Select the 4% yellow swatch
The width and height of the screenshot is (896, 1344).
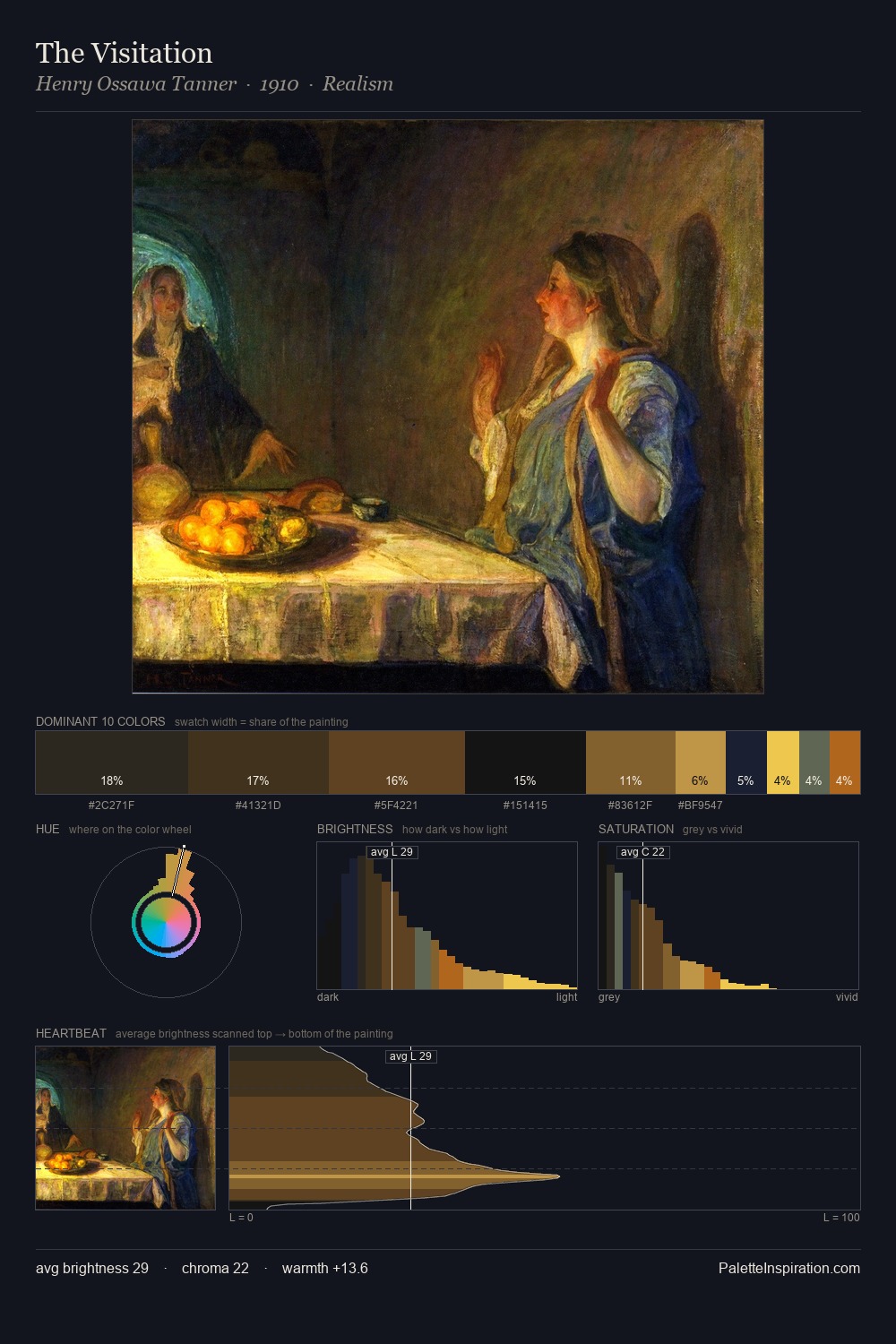click(782, 762)
